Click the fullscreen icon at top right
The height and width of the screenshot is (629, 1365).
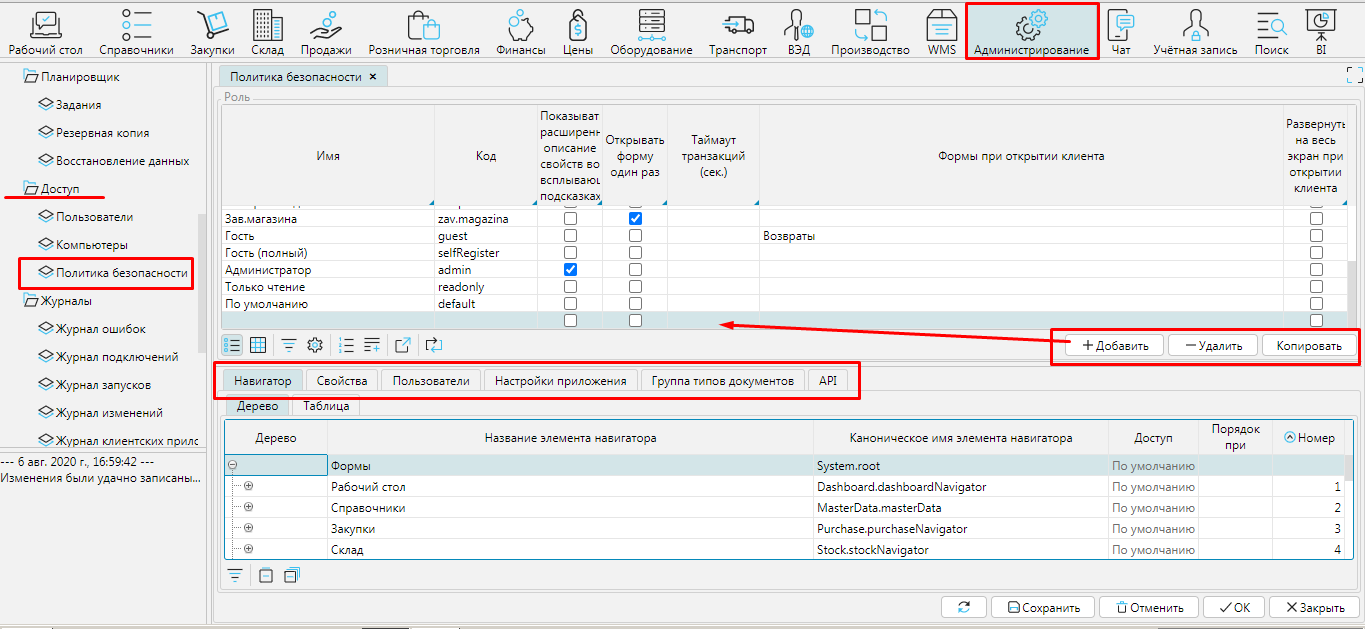1354,75
